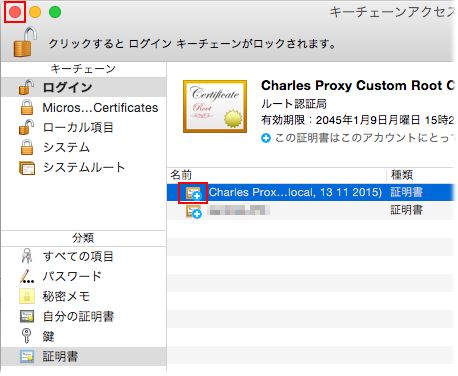Sort by 種類 column header
The width and height of the screenshot is (458, 376).
[402, 175]
